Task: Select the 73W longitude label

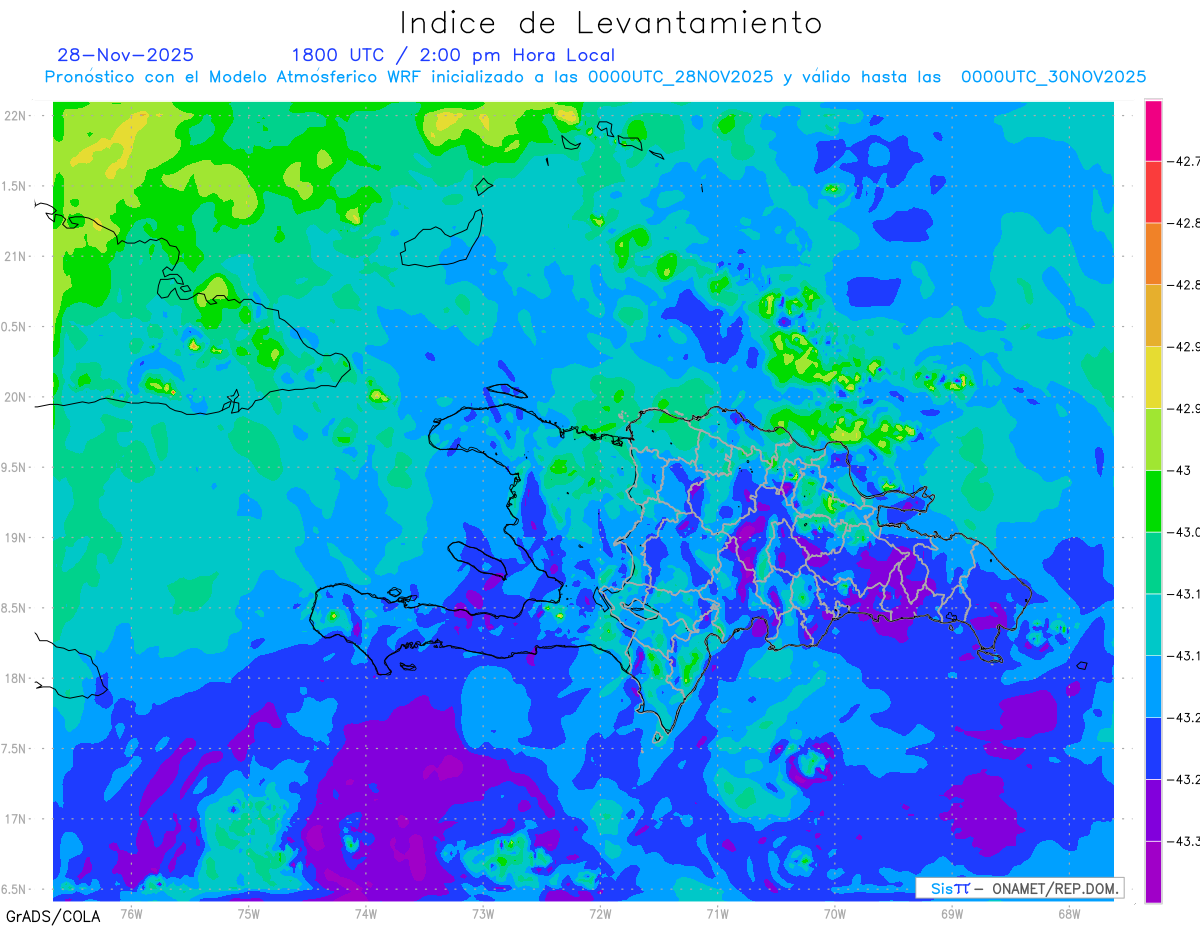Action: click(x=483, y=912)
